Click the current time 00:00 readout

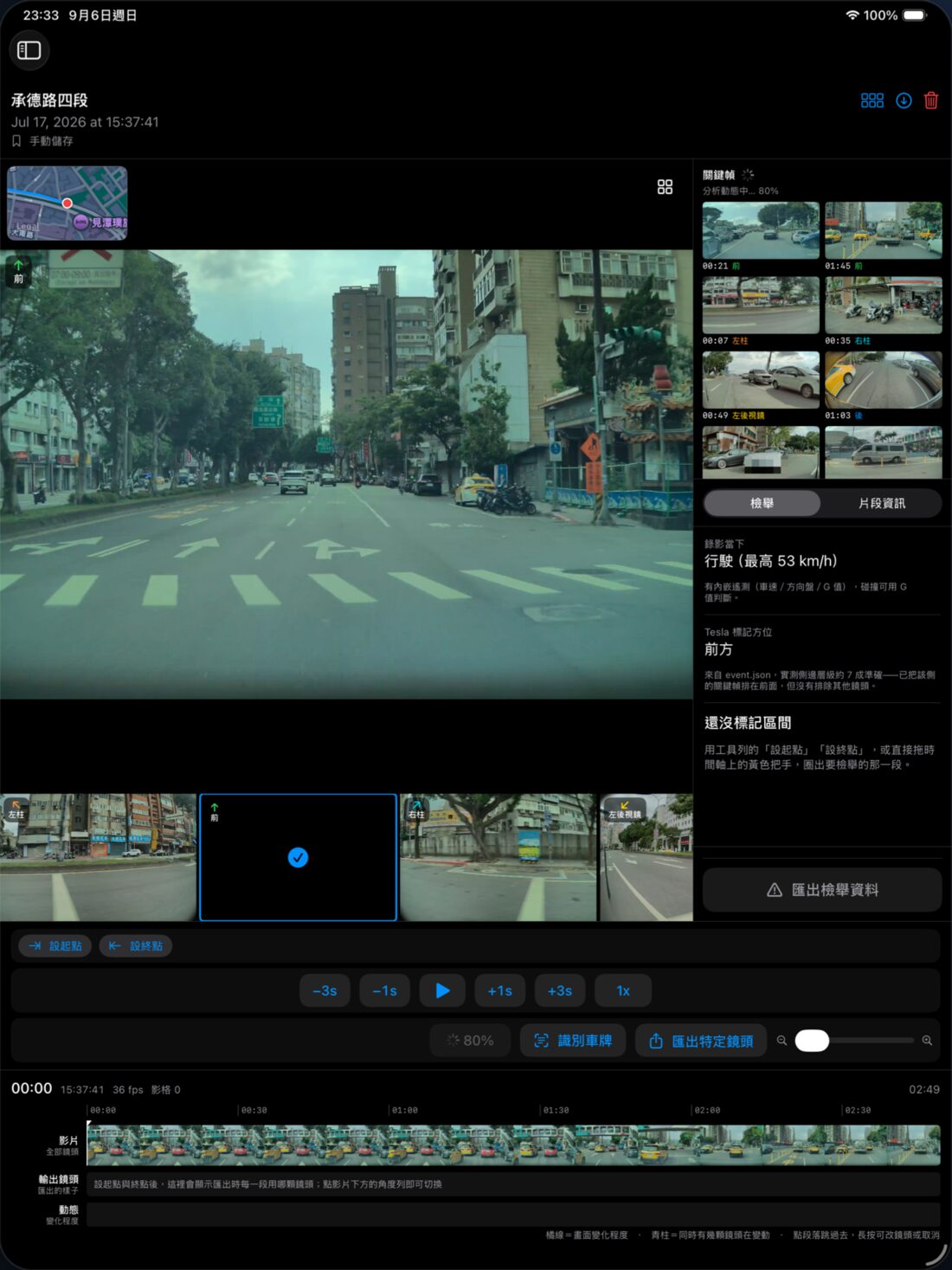32,1088
